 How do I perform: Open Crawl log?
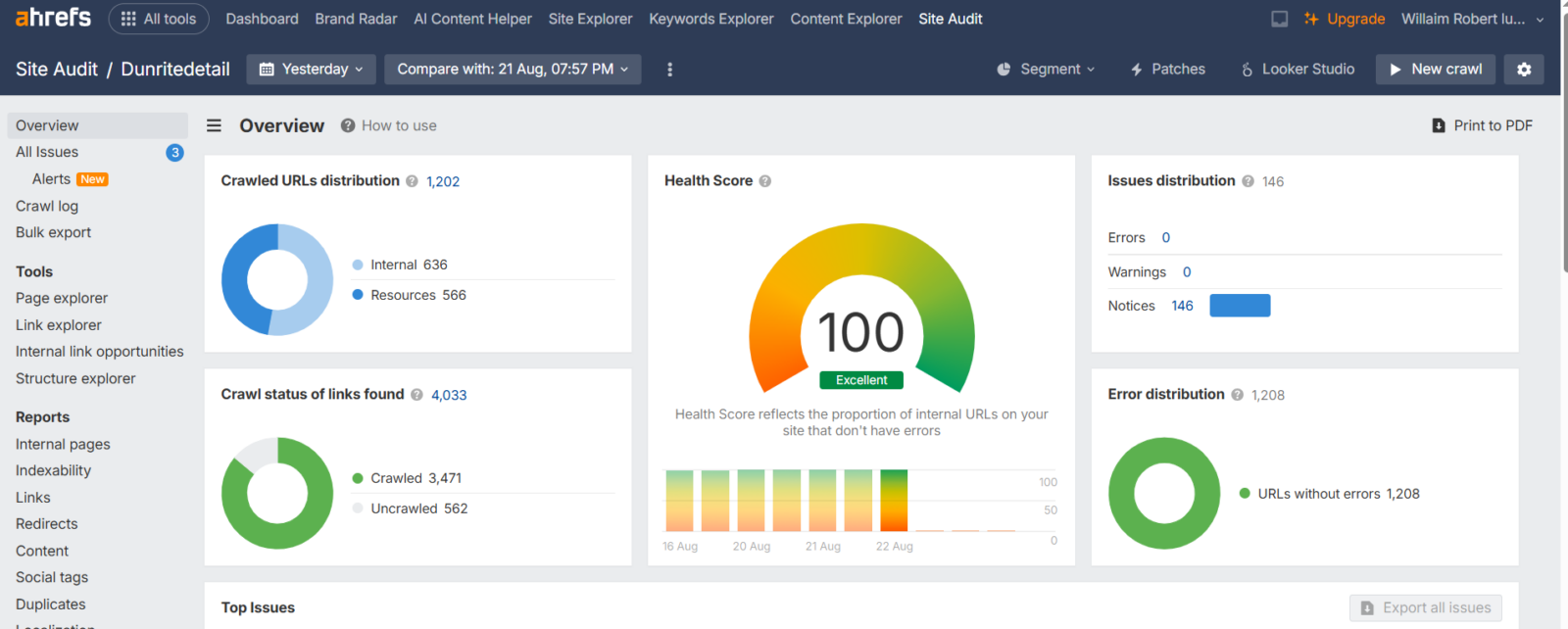(x=47, y=206)
